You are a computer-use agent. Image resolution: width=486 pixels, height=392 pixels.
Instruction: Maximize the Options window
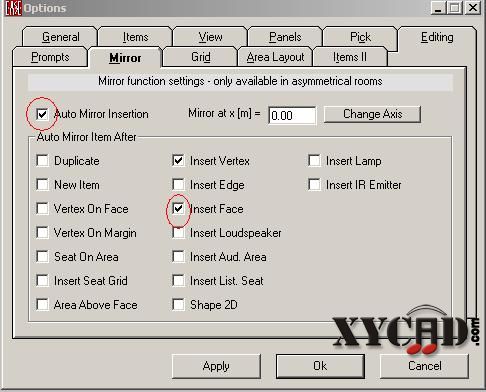coord(455,8)
